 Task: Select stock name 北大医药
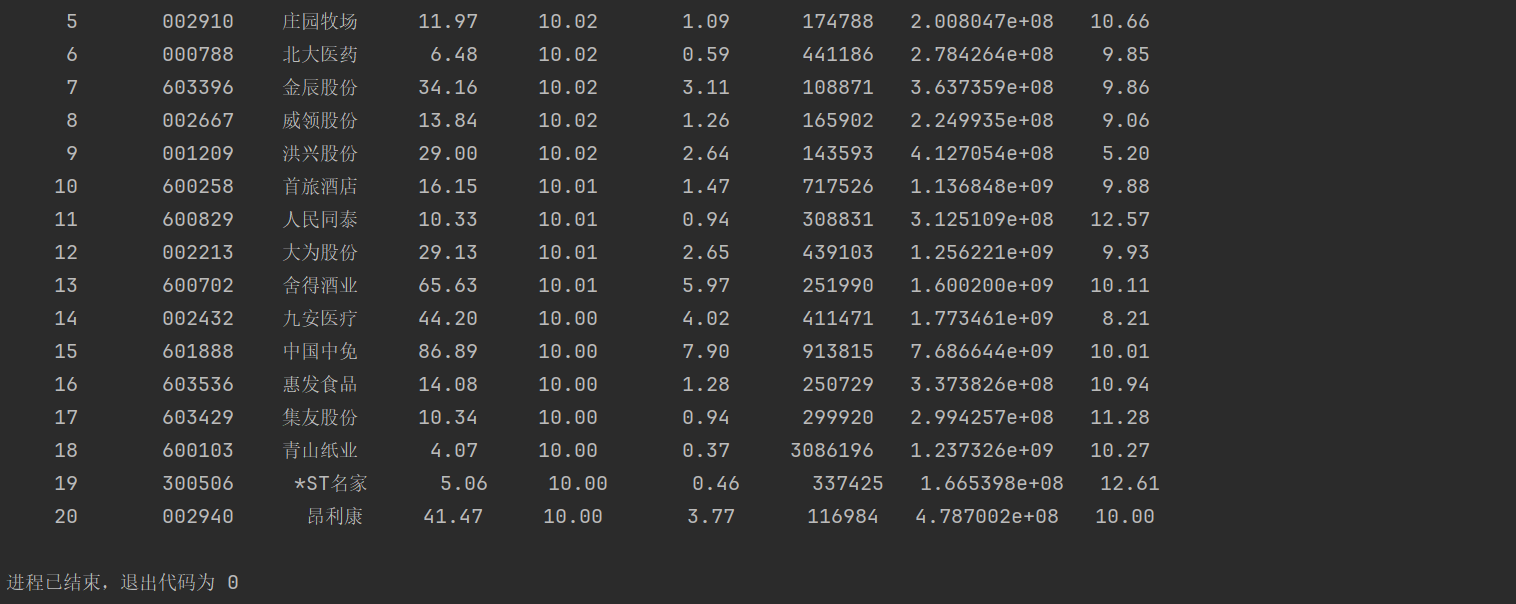(x=320, y=54)
